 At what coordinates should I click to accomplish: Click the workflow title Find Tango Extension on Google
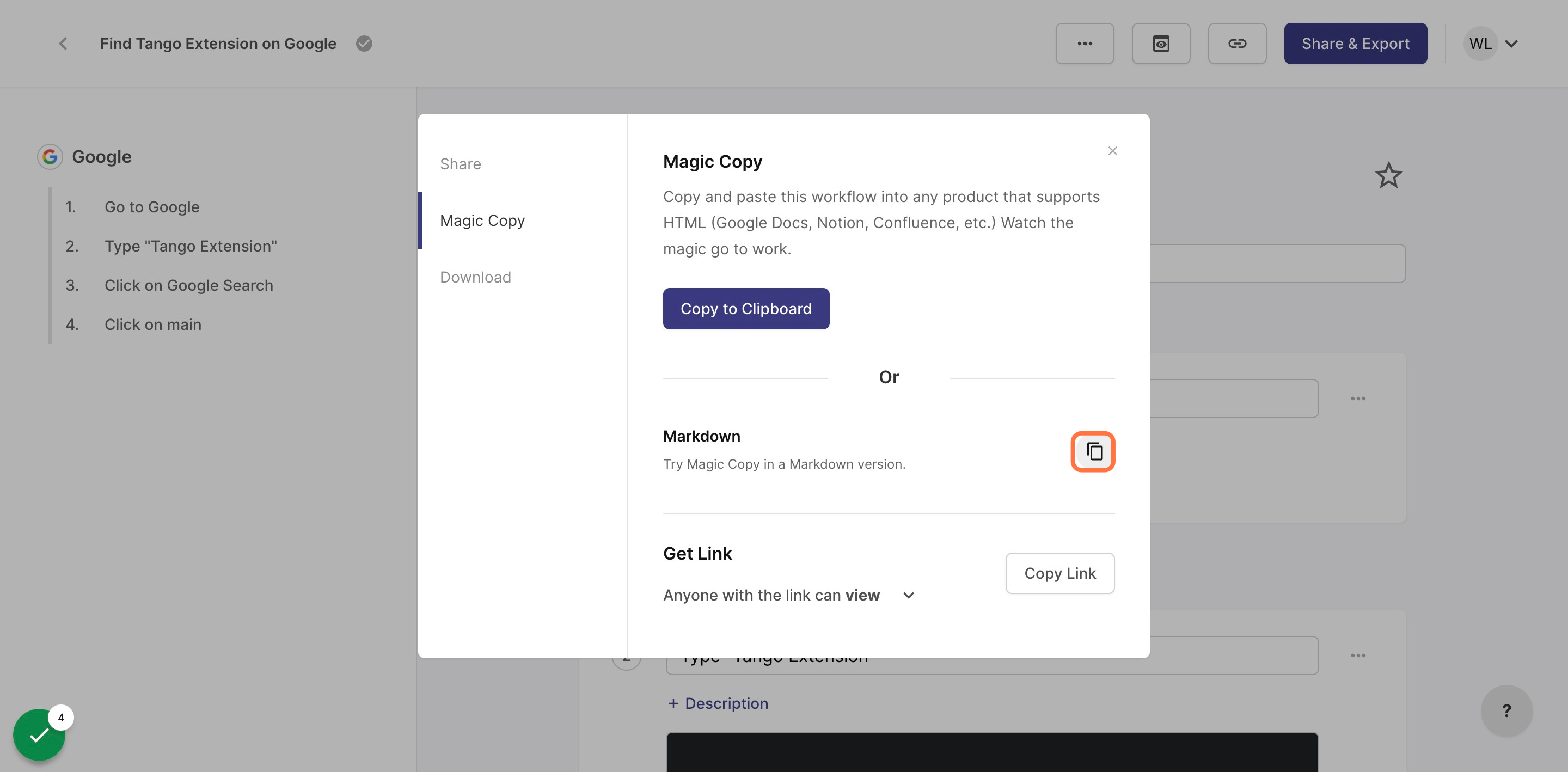click(x=218, y=43)
